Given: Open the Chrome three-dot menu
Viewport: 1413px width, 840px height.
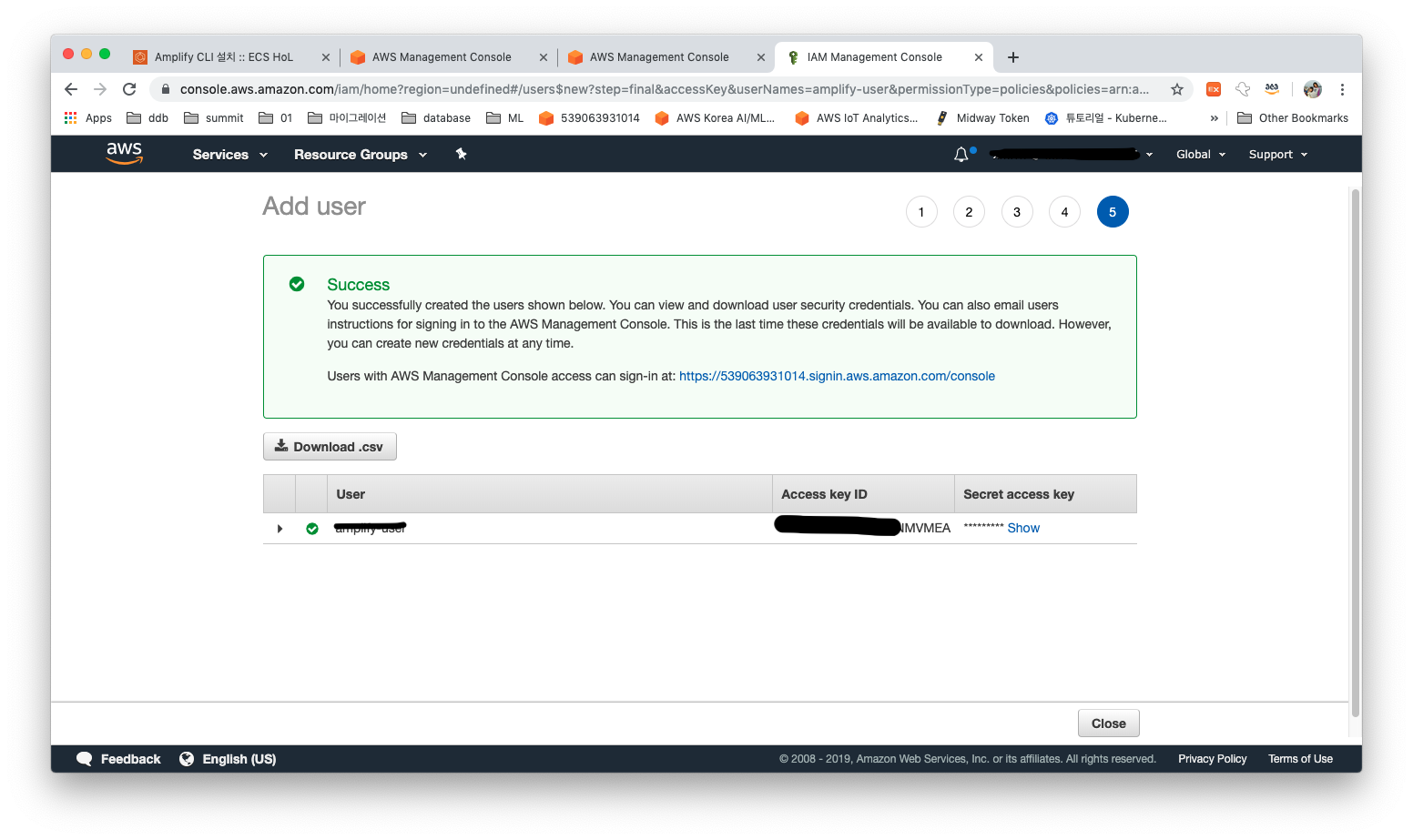Looking at the screenshot, I should pos(1342,89).
